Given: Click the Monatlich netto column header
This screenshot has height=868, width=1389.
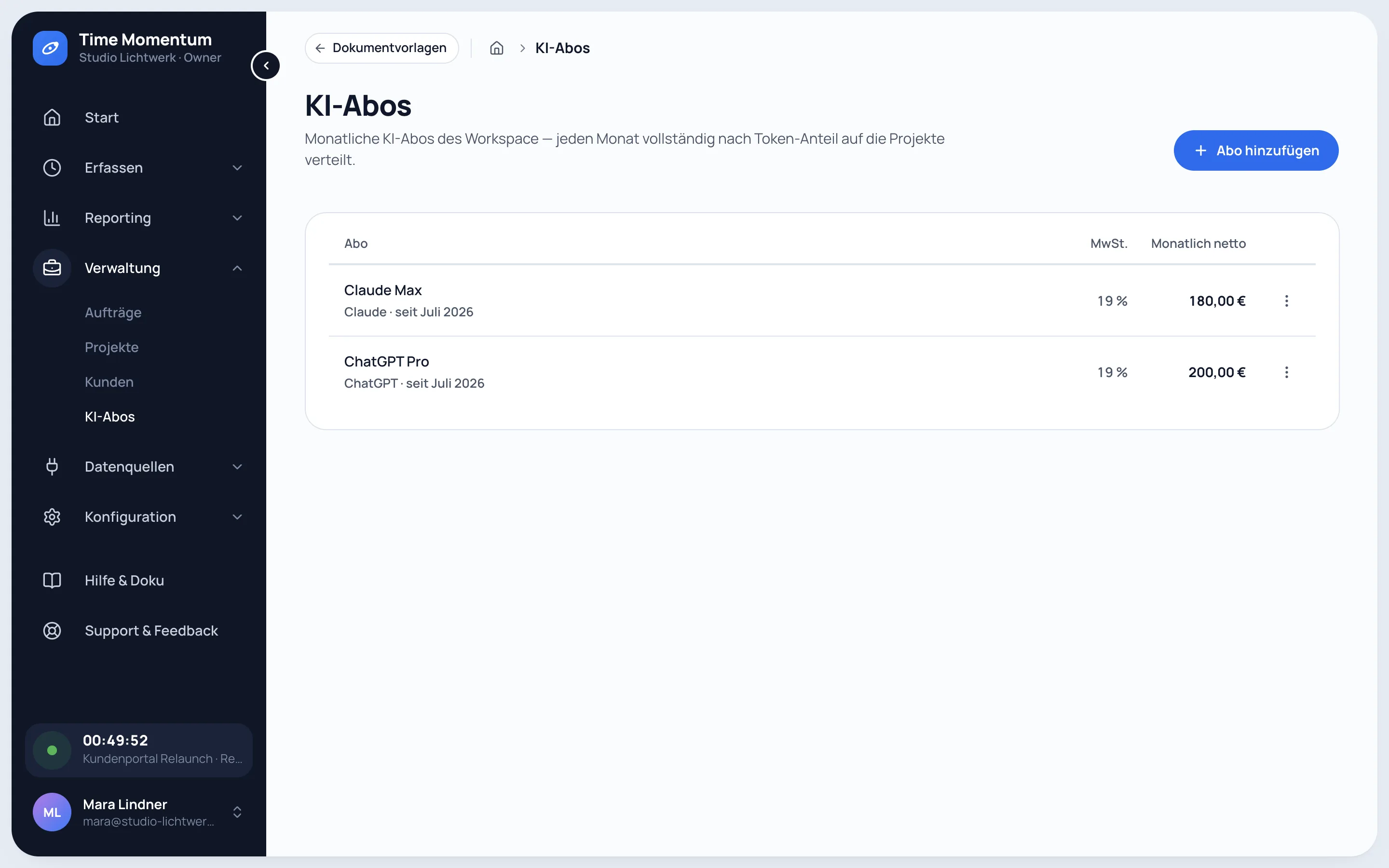Looking at the screenshot, I should pos(1198,244).
